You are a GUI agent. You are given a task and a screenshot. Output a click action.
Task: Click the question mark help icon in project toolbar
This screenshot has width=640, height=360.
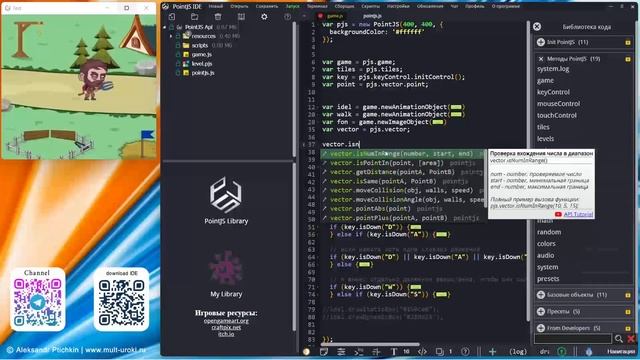[x=287, y=17]
